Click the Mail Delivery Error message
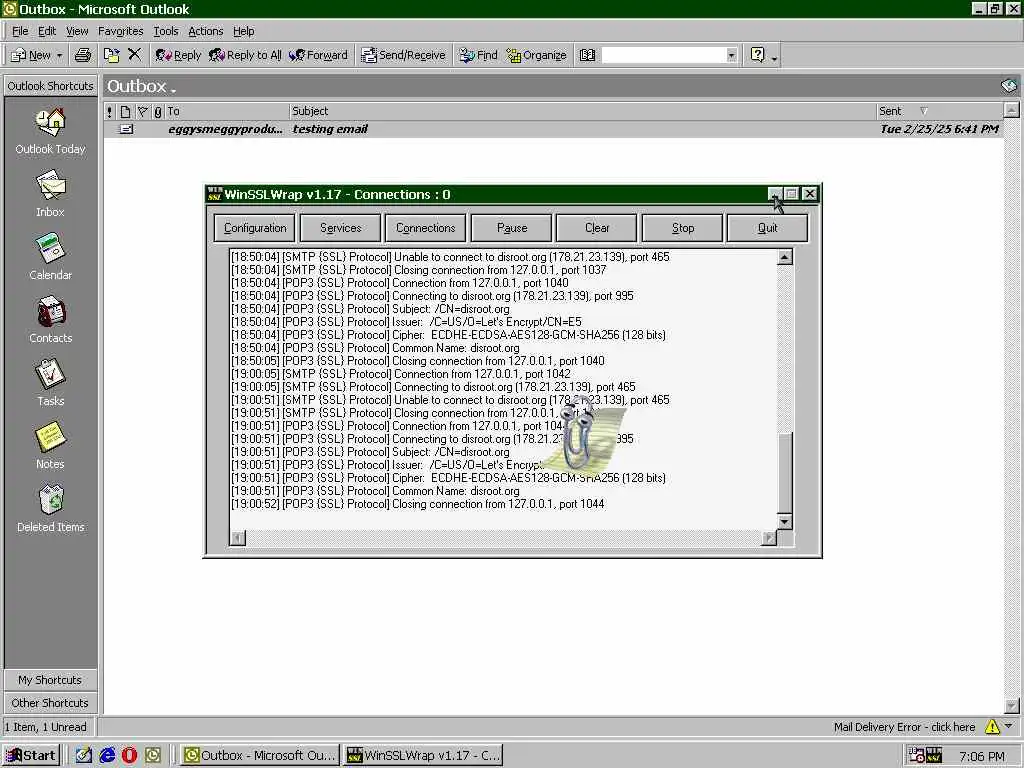 coord(904,727)
